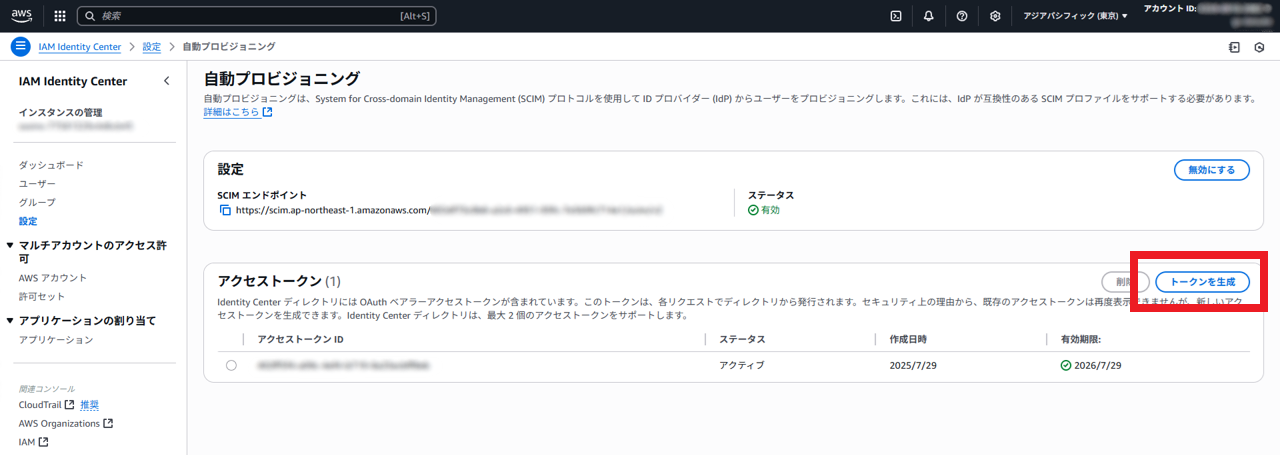Open 許可セット in the sidebar
Screen dimensions: 1280x455
coord(42,297)
